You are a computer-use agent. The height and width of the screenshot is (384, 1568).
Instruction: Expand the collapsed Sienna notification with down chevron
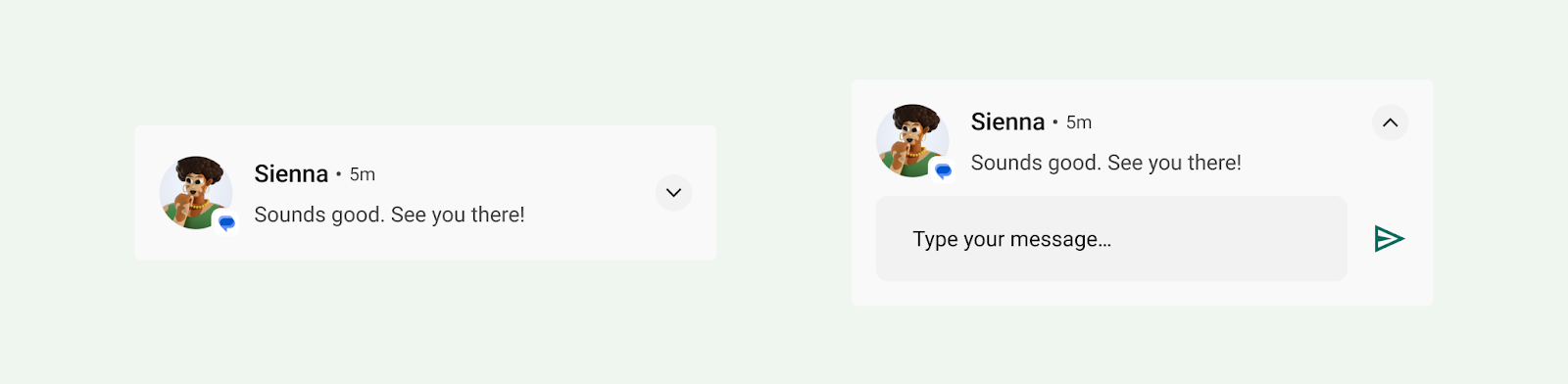(x=673, y=193)
